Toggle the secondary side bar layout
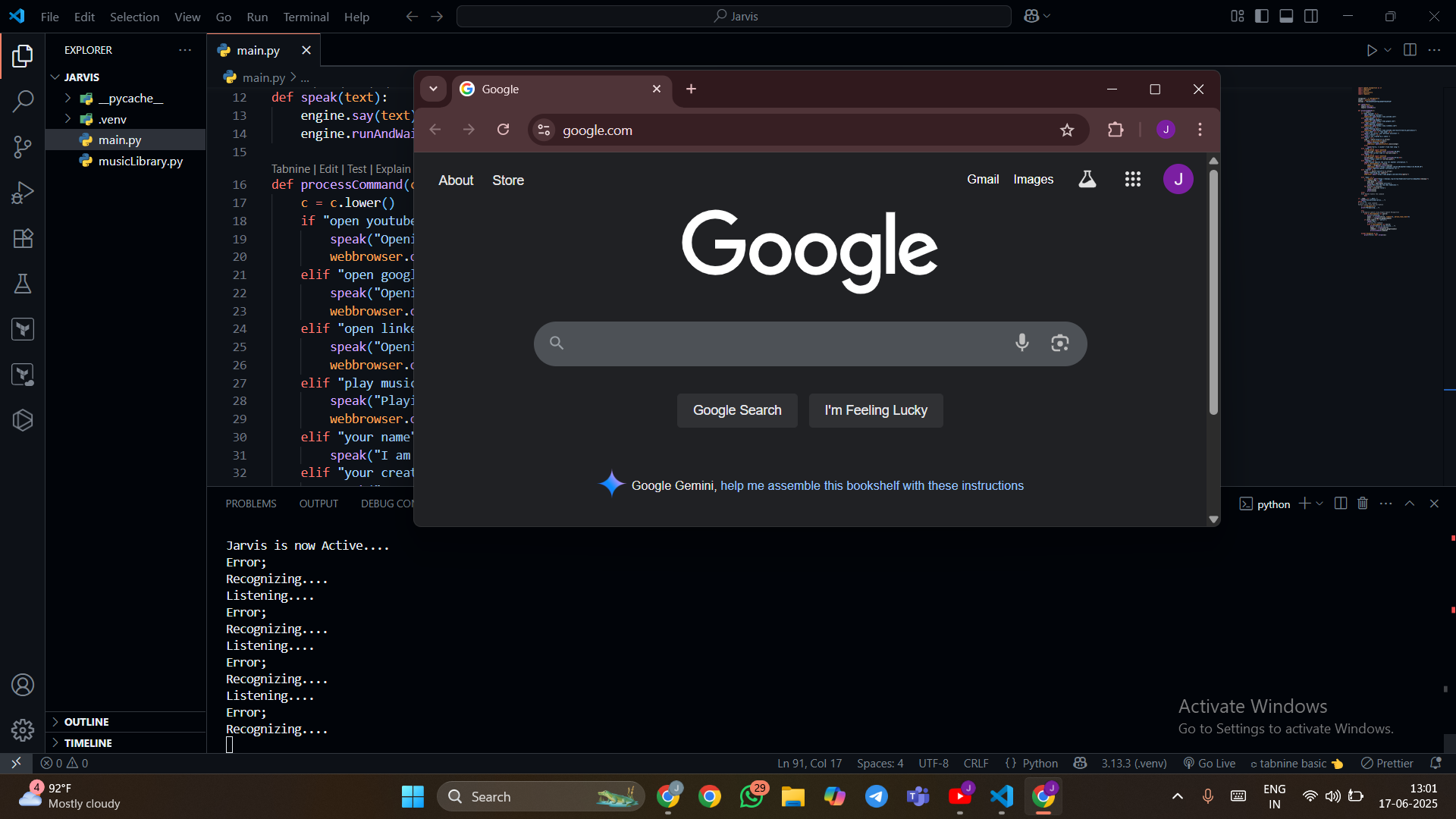 1311,16
